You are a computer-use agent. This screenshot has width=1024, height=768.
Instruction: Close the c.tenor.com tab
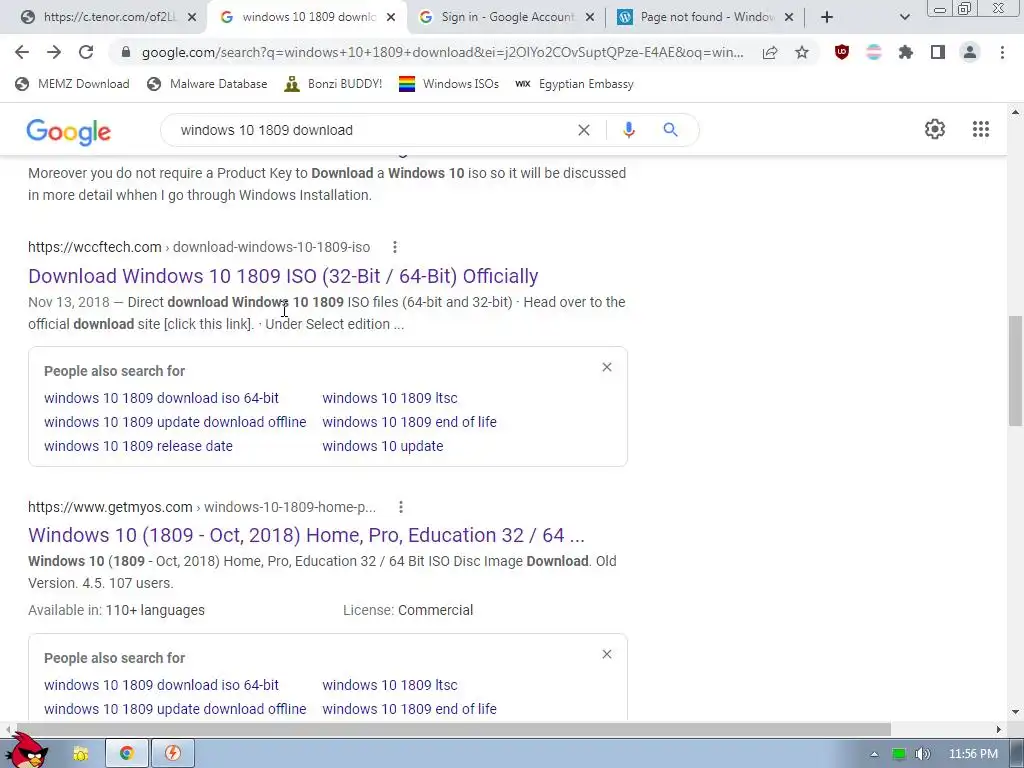[192, 17]
